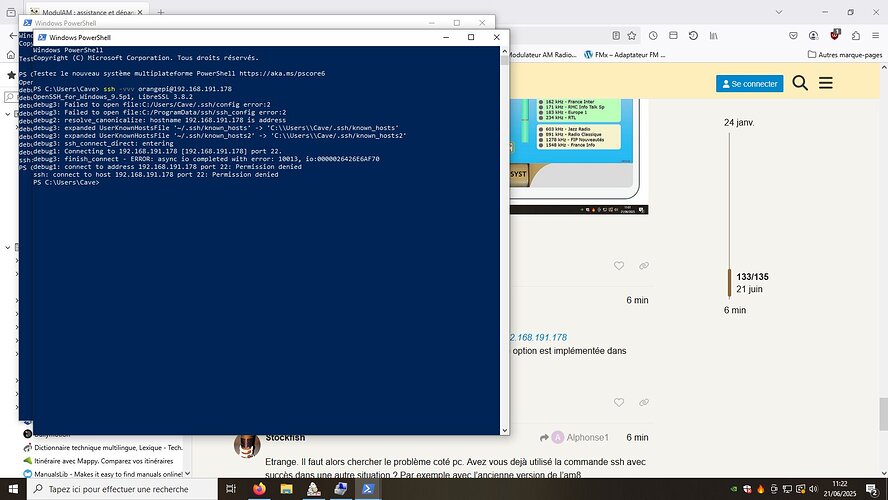Image resolution: width=888 pixels, height=500 pixels.
Task: Bookmark this page with the star icon
Action: (631, 36)
